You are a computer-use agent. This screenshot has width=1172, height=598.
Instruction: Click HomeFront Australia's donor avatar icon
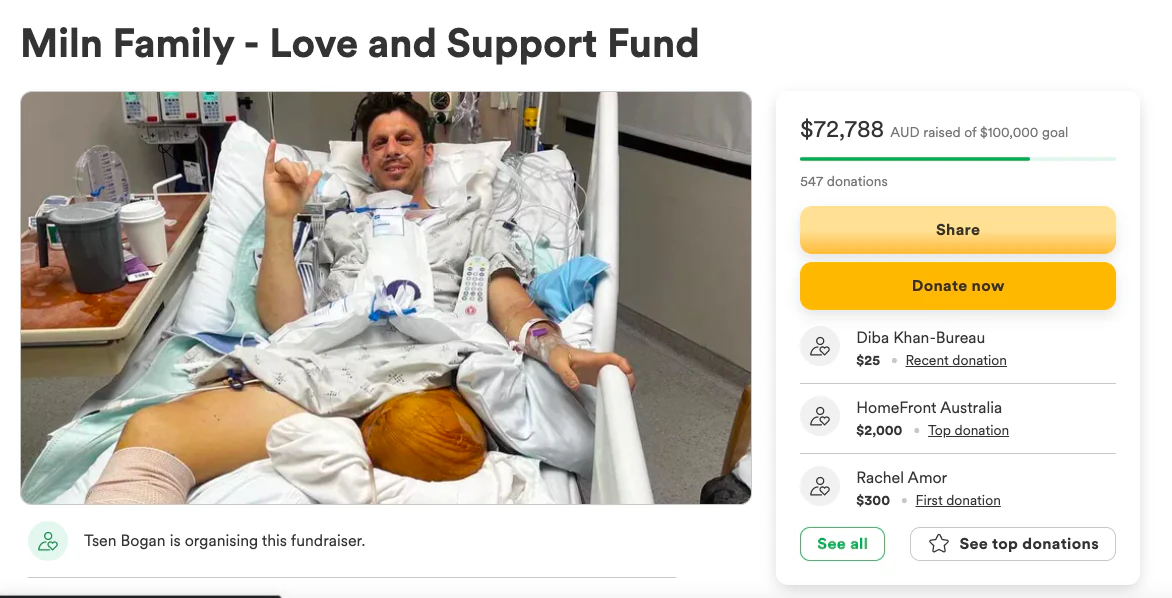click(820, 417)
